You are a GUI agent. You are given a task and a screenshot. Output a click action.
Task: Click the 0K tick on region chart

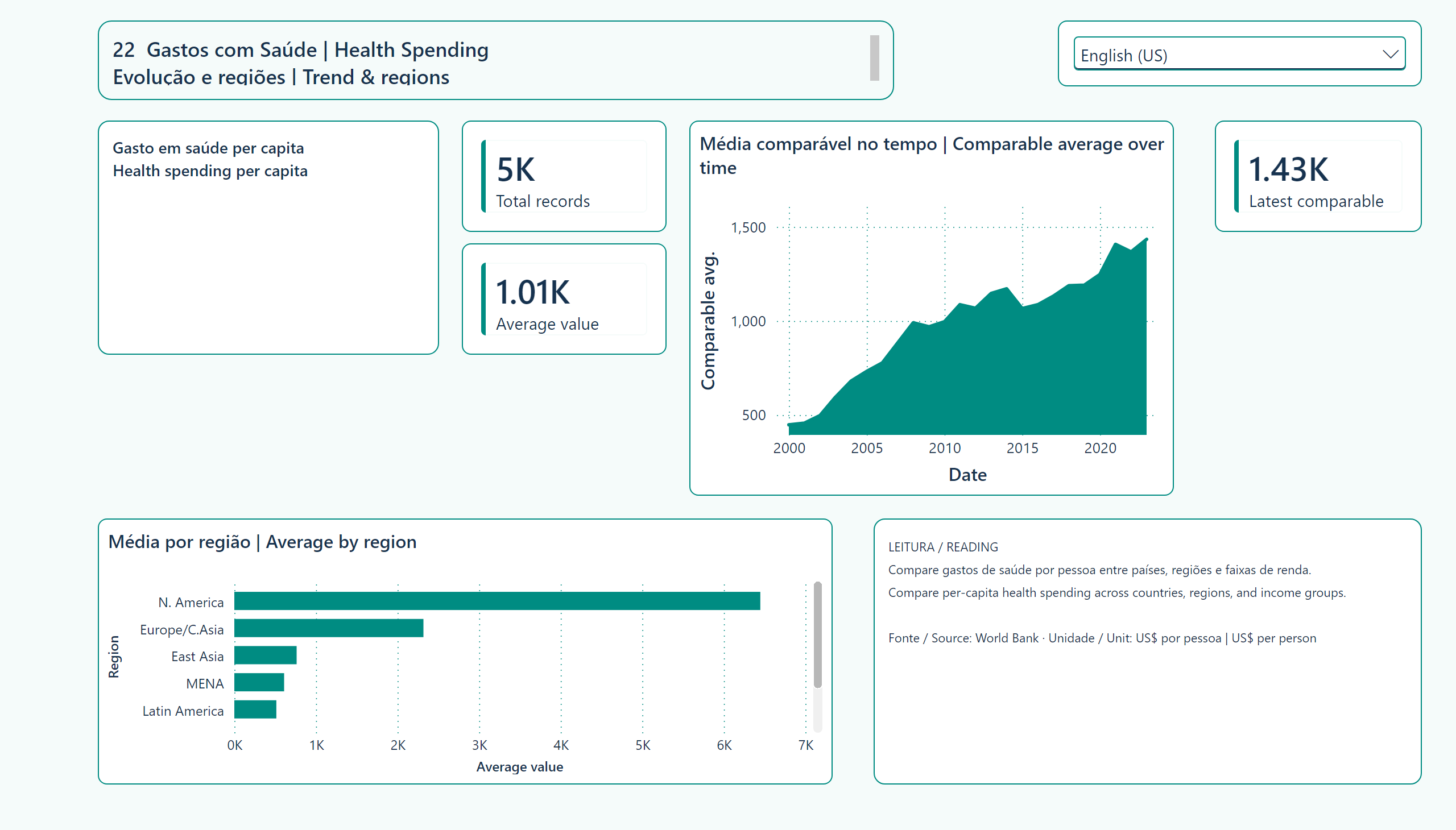[234, 745]
